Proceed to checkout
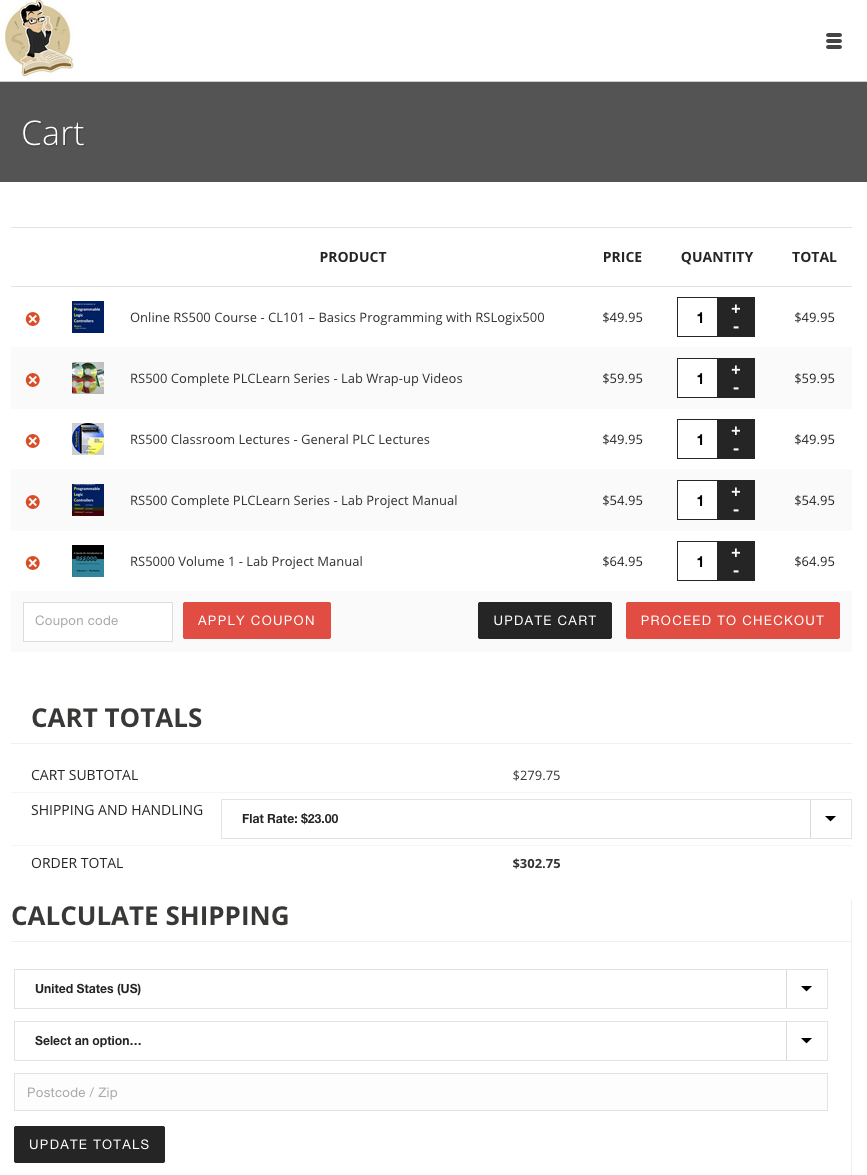 732,621
